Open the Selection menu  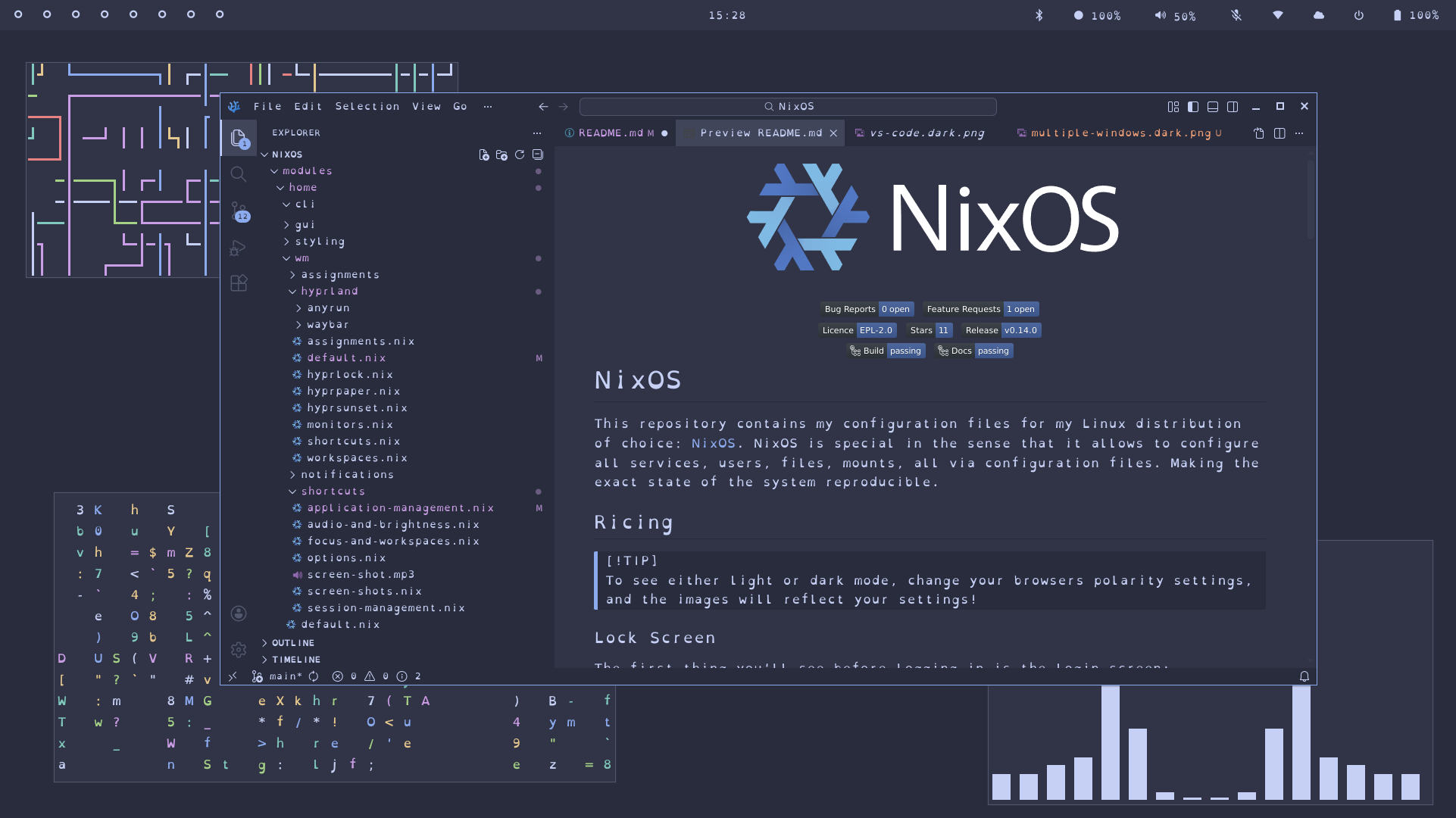tap(367, 106)
